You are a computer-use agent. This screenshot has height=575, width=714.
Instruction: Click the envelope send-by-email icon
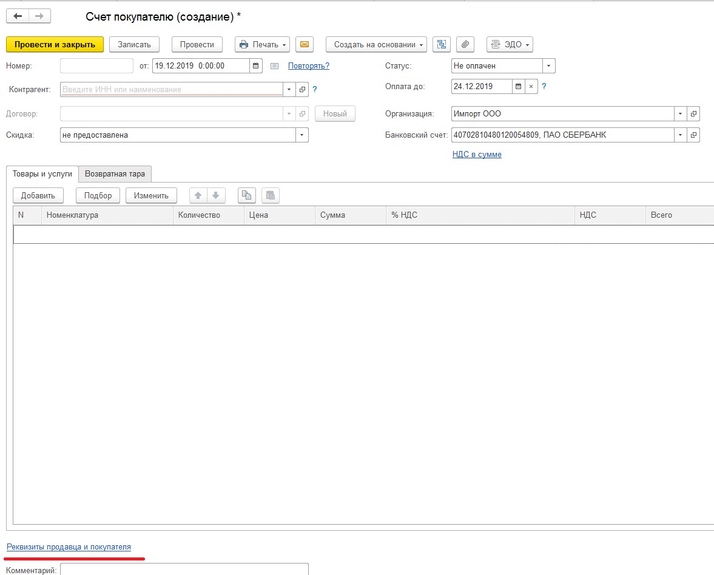tap(305, 44)
